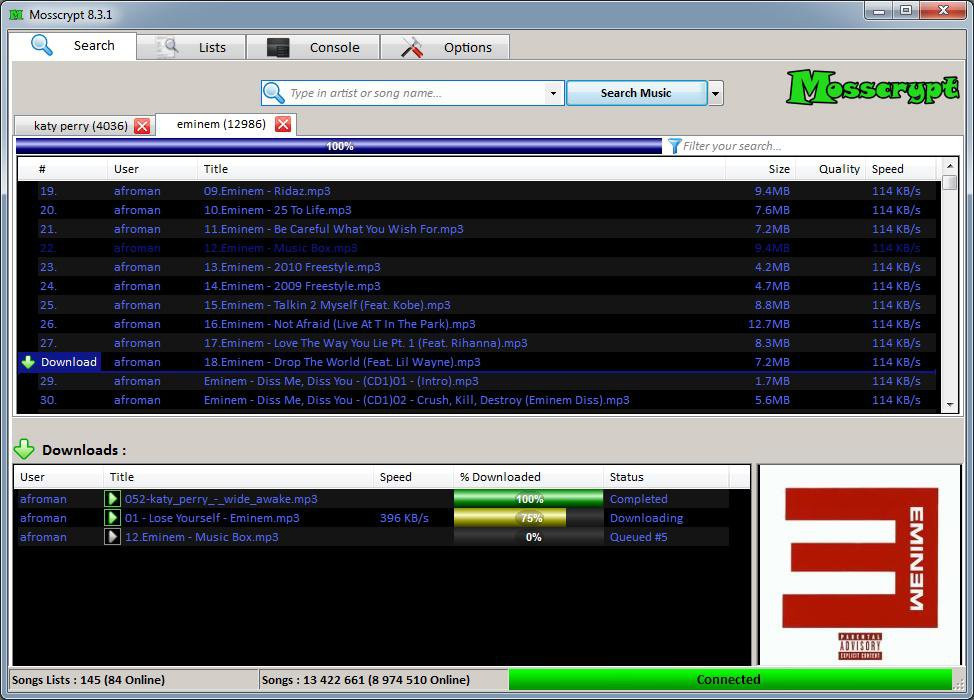974x700 pixels.
Task: Sort downloads by % Downloaded header
Action: coord(528,477)
